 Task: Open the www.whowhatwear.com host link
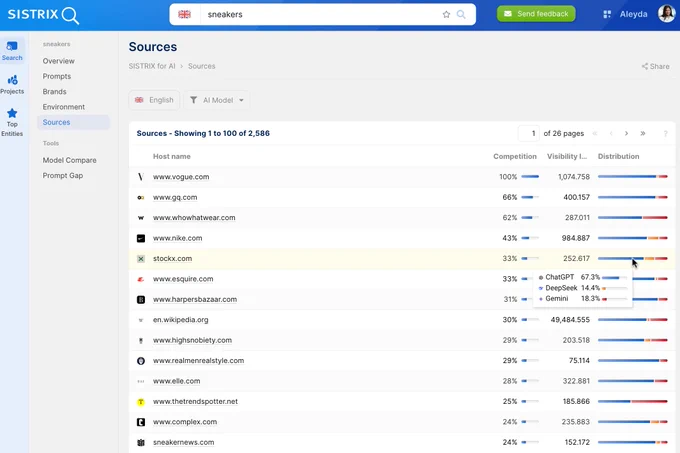[194, 218]
